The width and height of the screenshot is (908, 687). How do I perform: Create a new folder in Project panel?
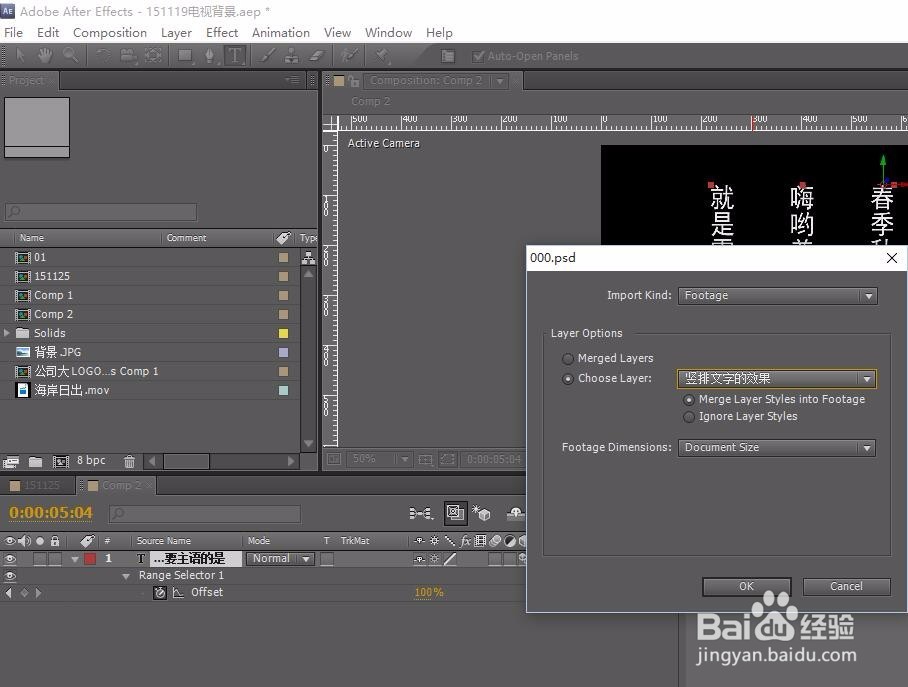click(36, 462)
